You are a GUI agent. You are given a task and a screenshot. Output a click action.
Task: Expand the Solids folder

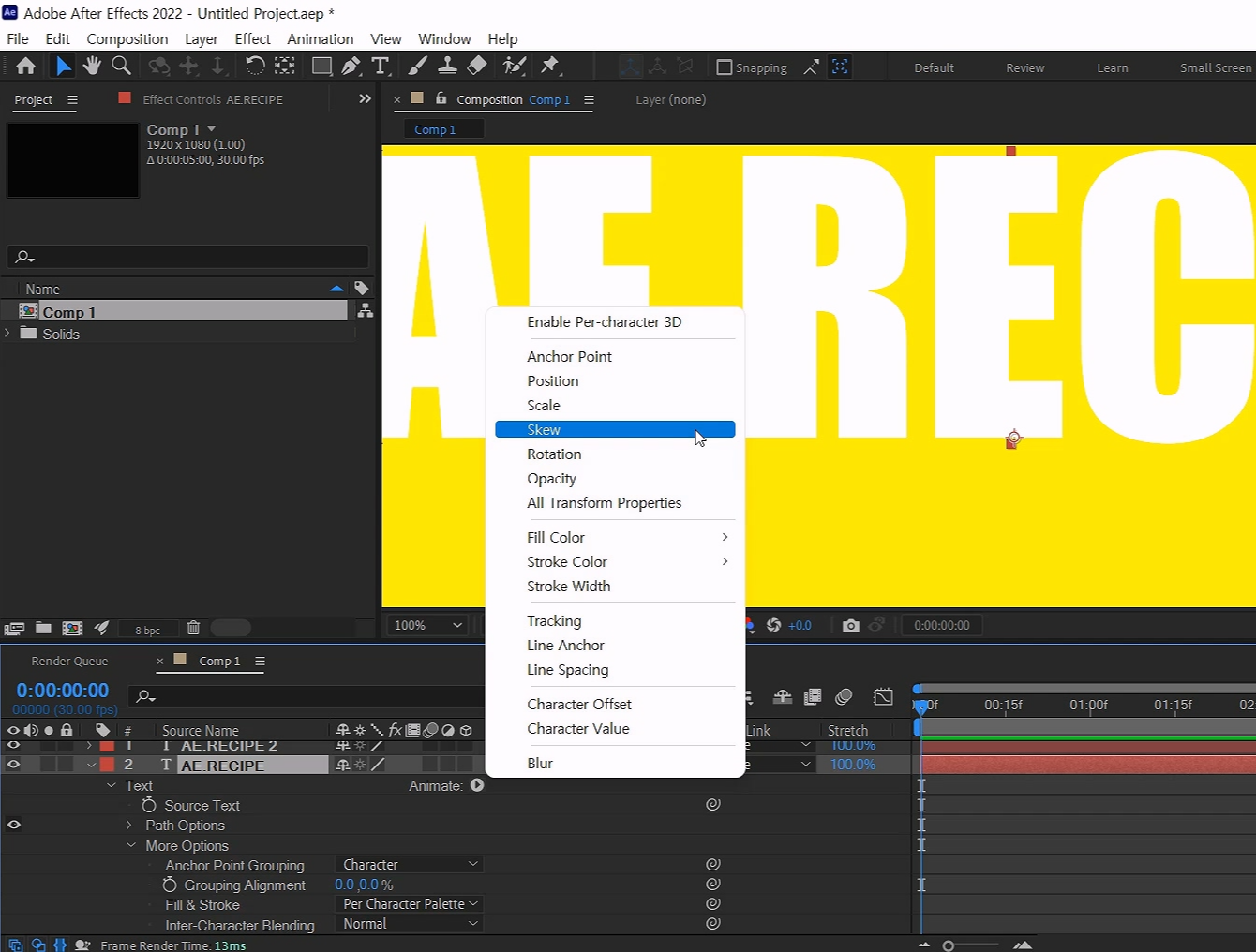click(8, 334)
